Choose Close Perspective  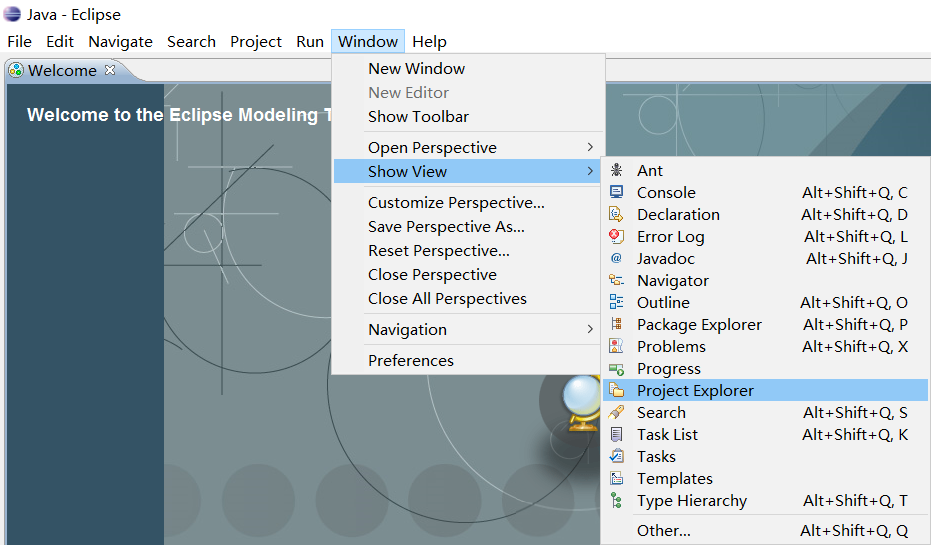pyautogui.click(x=468, y=274)
